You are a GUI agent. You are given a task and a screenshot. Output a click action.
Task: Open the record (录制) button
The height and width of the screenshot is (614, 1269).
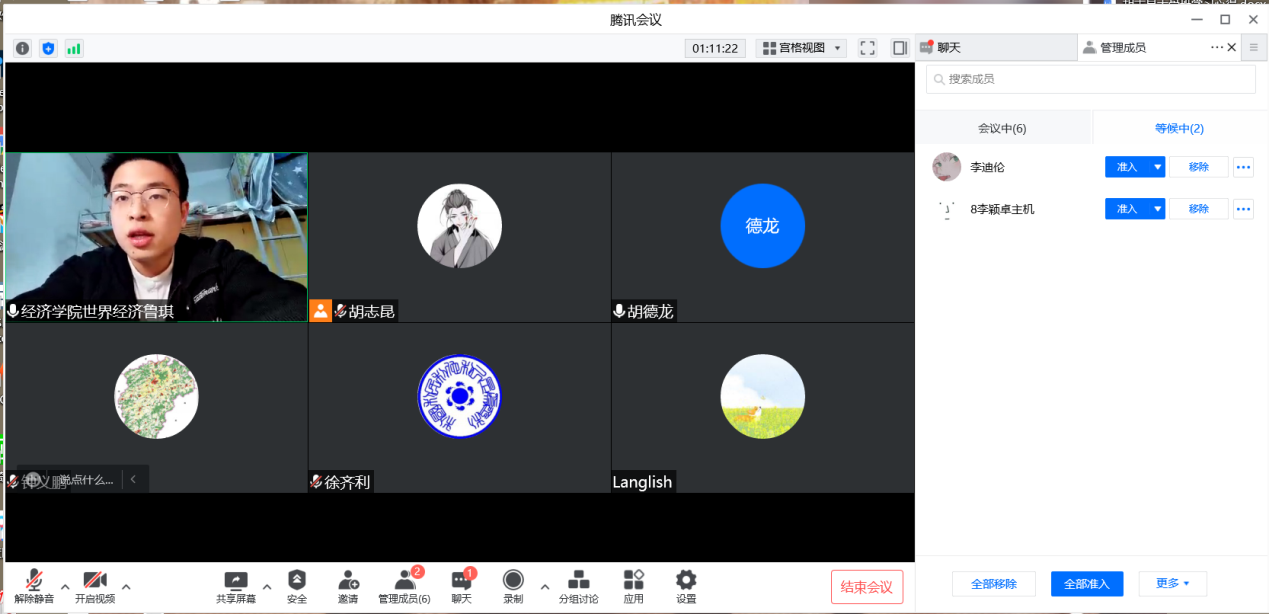513,581
